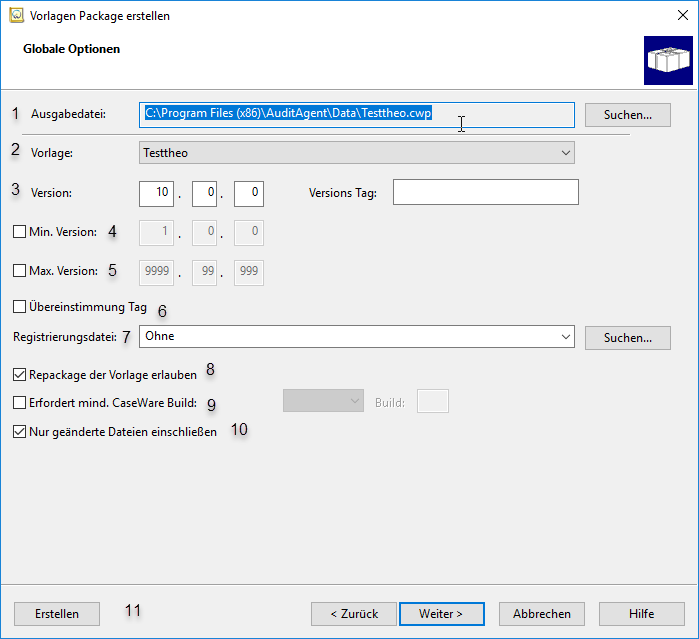
Task: Click the major Version field showing 10
Action: pyautogui.click(x=159, y=192)
